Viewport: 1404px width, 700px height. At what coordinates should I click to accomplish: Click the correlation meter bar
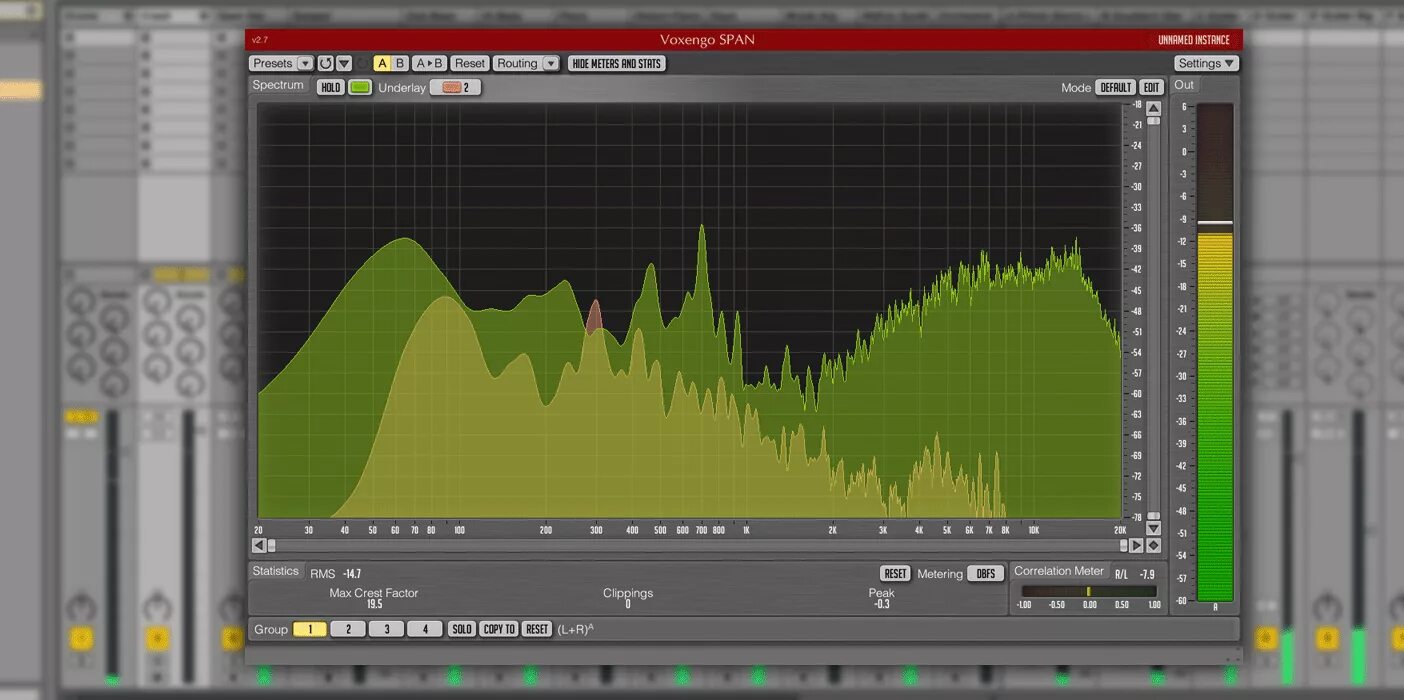pos(1089,591)
